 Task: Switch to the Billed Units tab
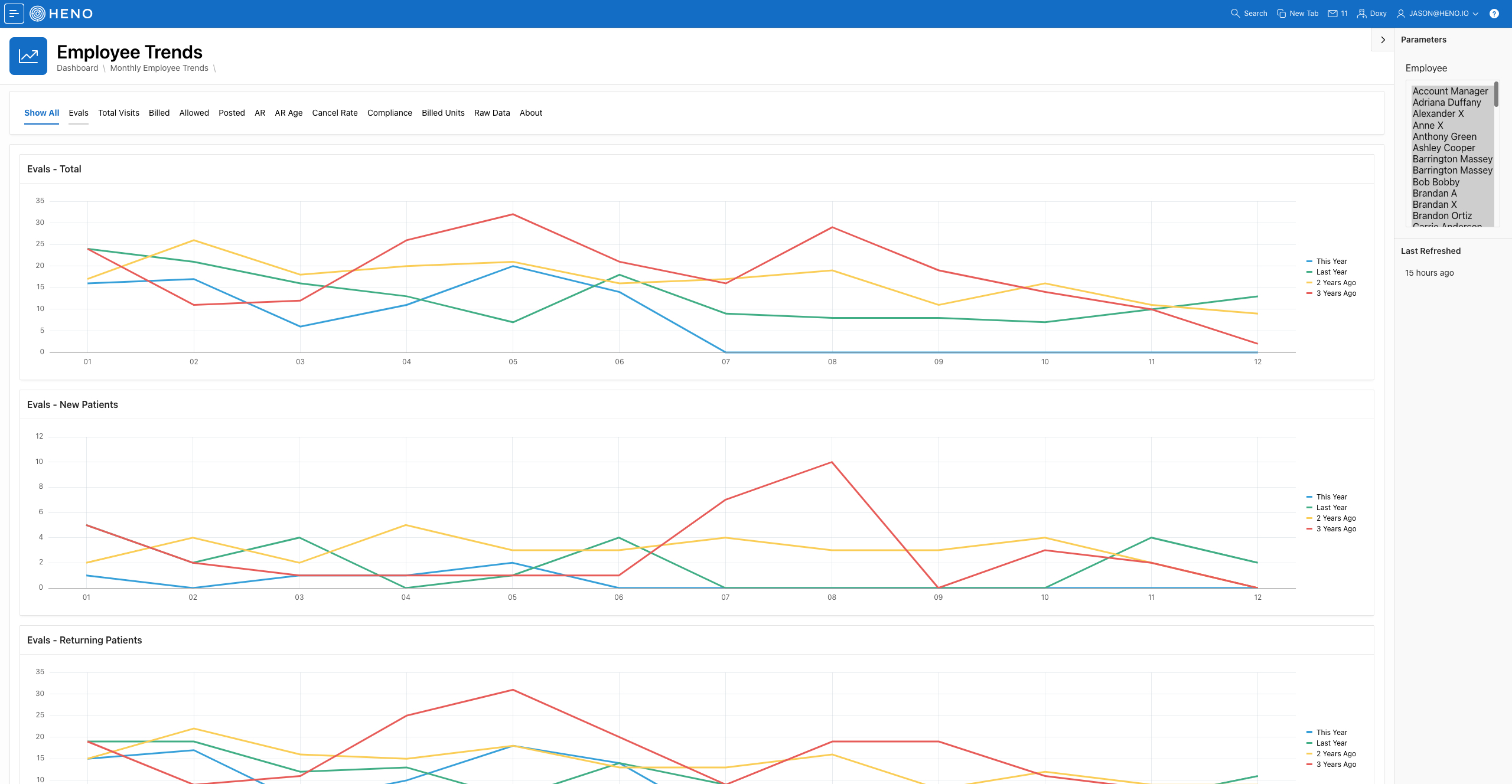click(443, 113)
